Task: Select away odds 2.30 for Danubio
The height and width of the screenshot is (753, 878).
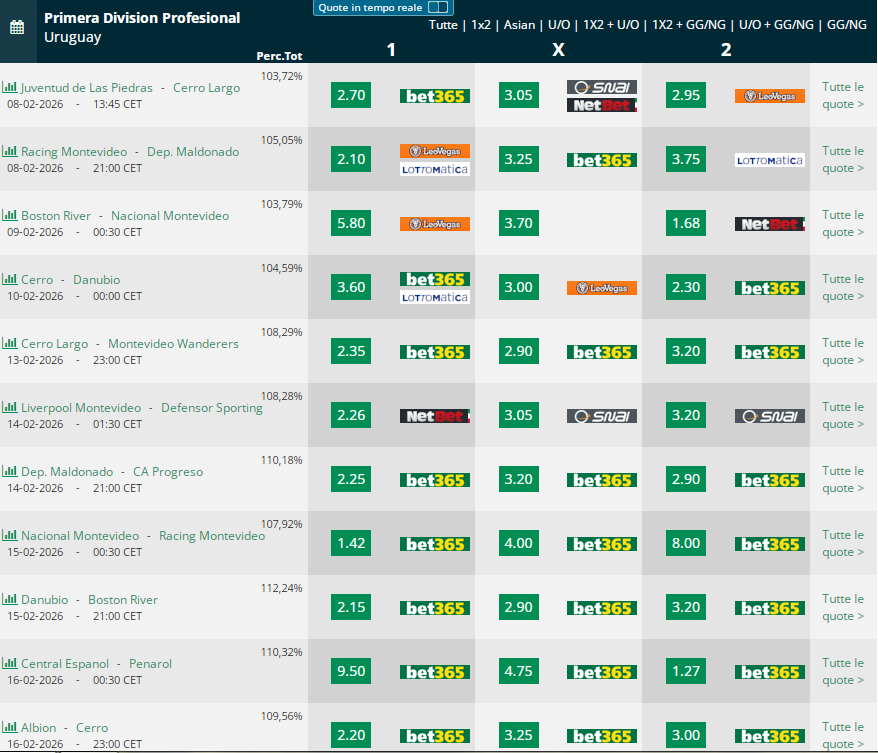Action: pyautogui.click(x=685, y=287)
